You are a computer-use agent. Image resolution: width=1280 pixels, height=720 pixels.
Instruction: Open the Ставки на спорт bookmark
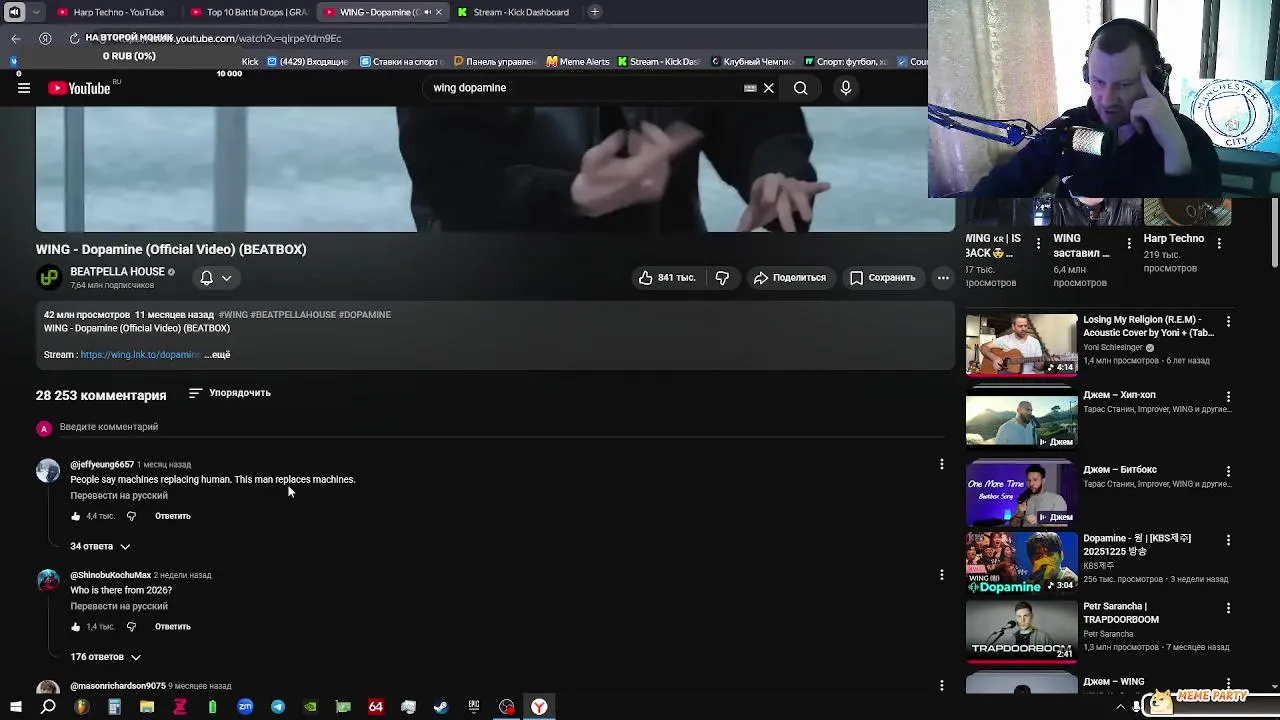click(399, 62)
